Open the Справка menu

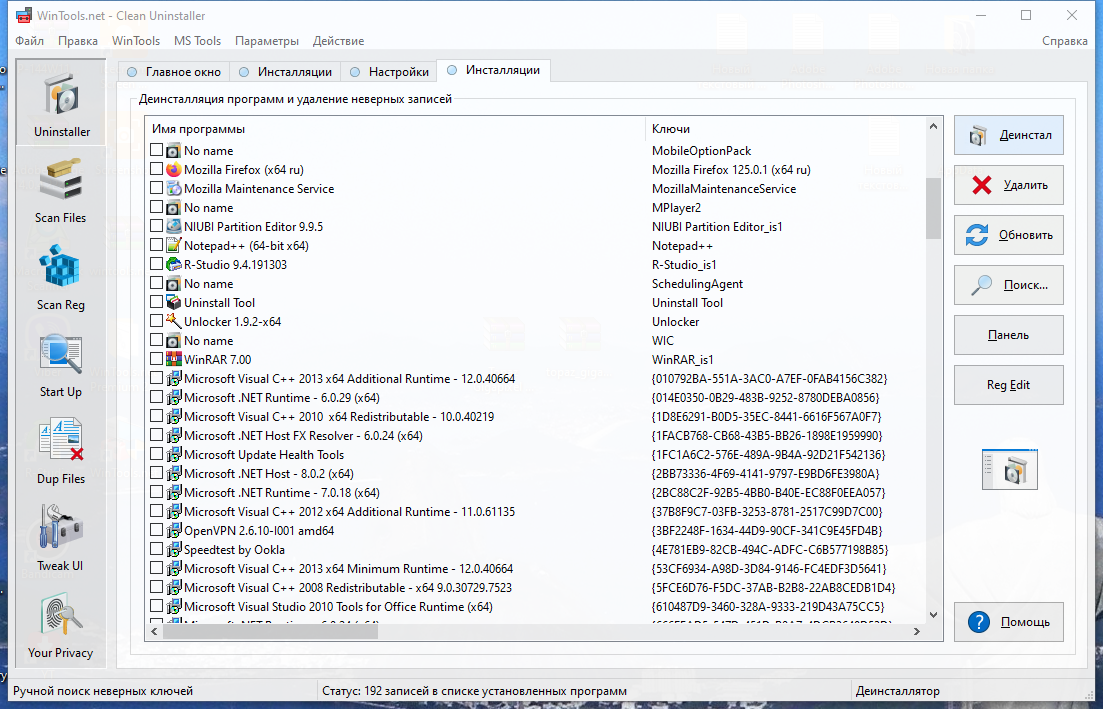(x=1065, y=41)
